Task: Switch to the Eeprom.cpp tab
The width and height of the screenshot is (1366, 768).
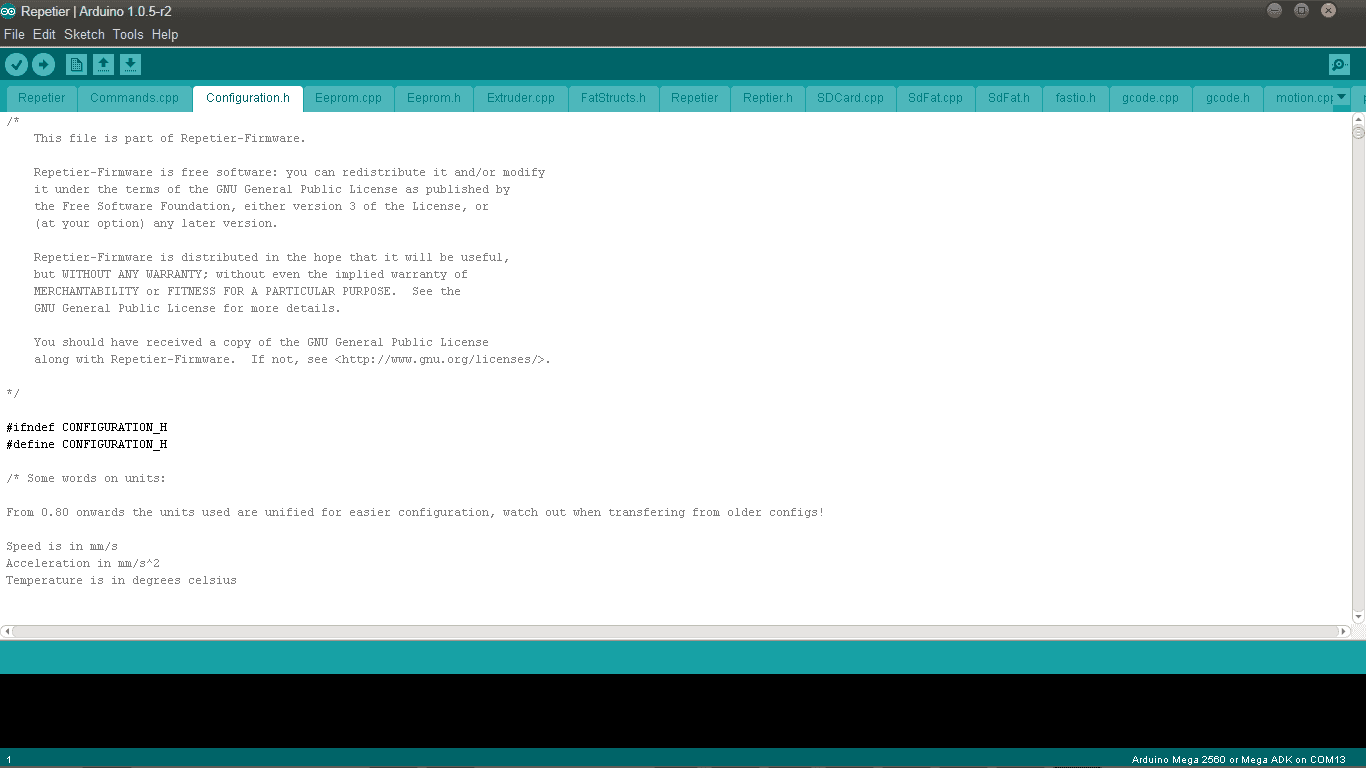Action: pos(348,98)
